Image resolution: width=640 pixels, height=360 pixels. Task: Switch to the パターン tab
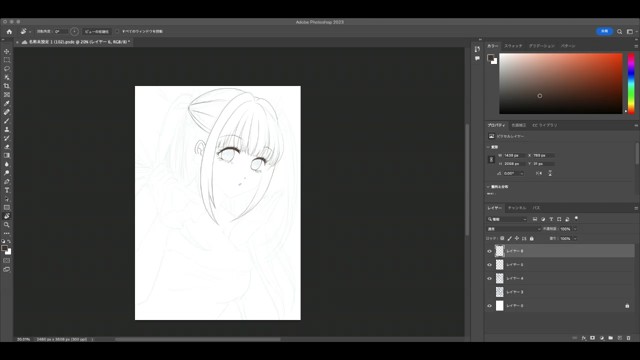coord(568,46)
